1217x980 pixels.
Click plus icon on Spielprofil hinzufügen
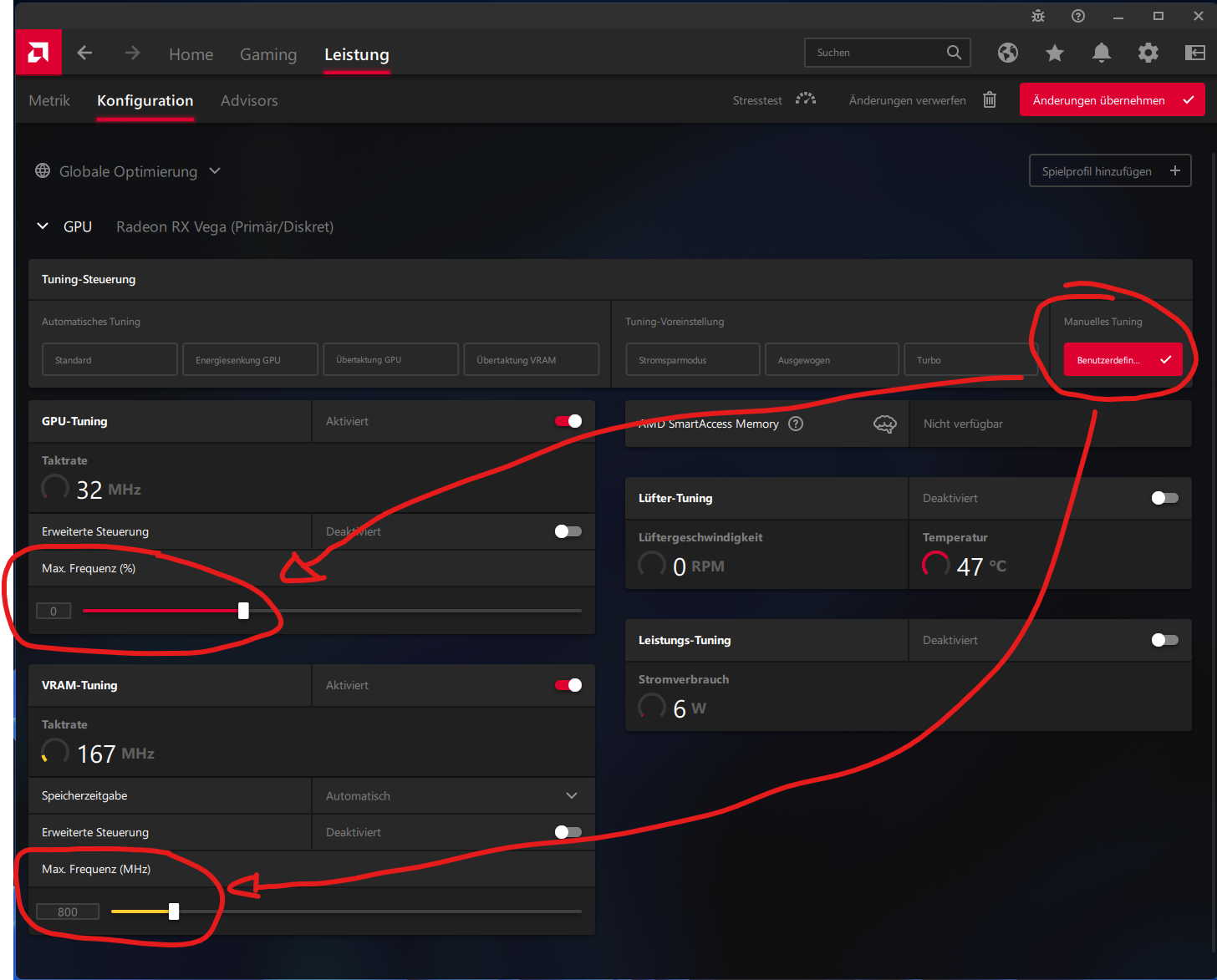1175,170
